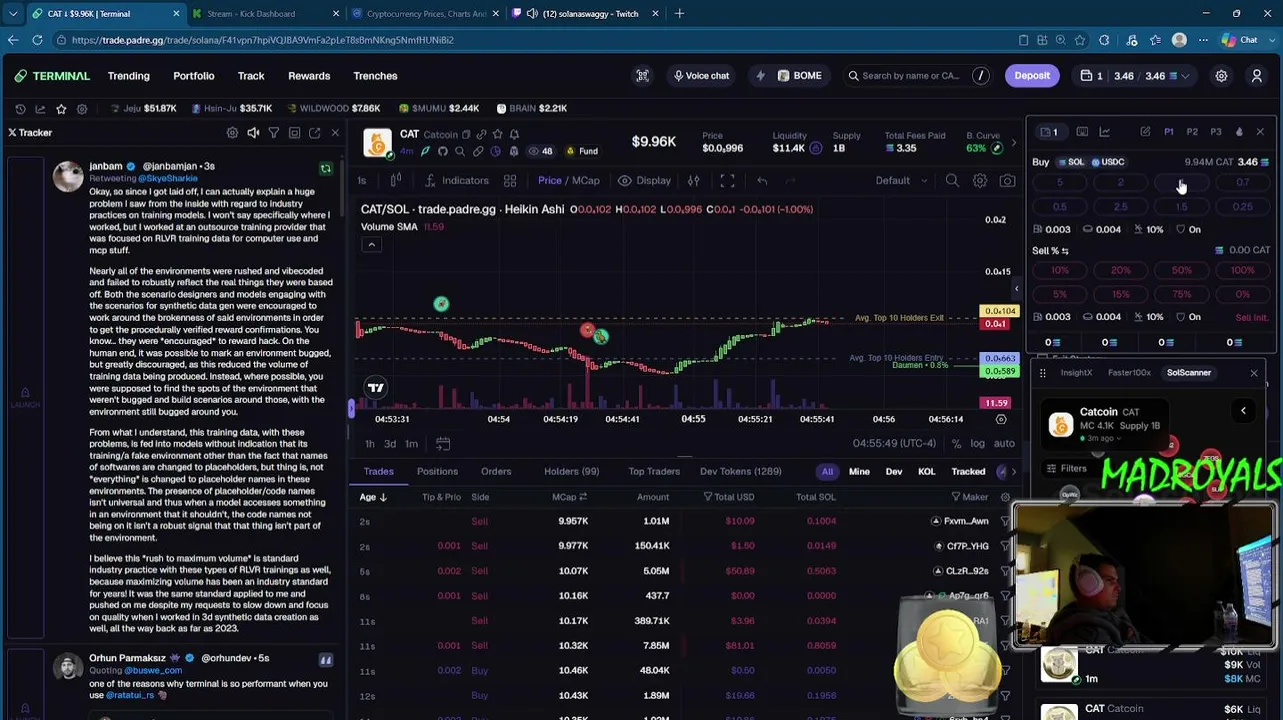Toggle the chart between Price and MCap

click(x=569, y=181)
